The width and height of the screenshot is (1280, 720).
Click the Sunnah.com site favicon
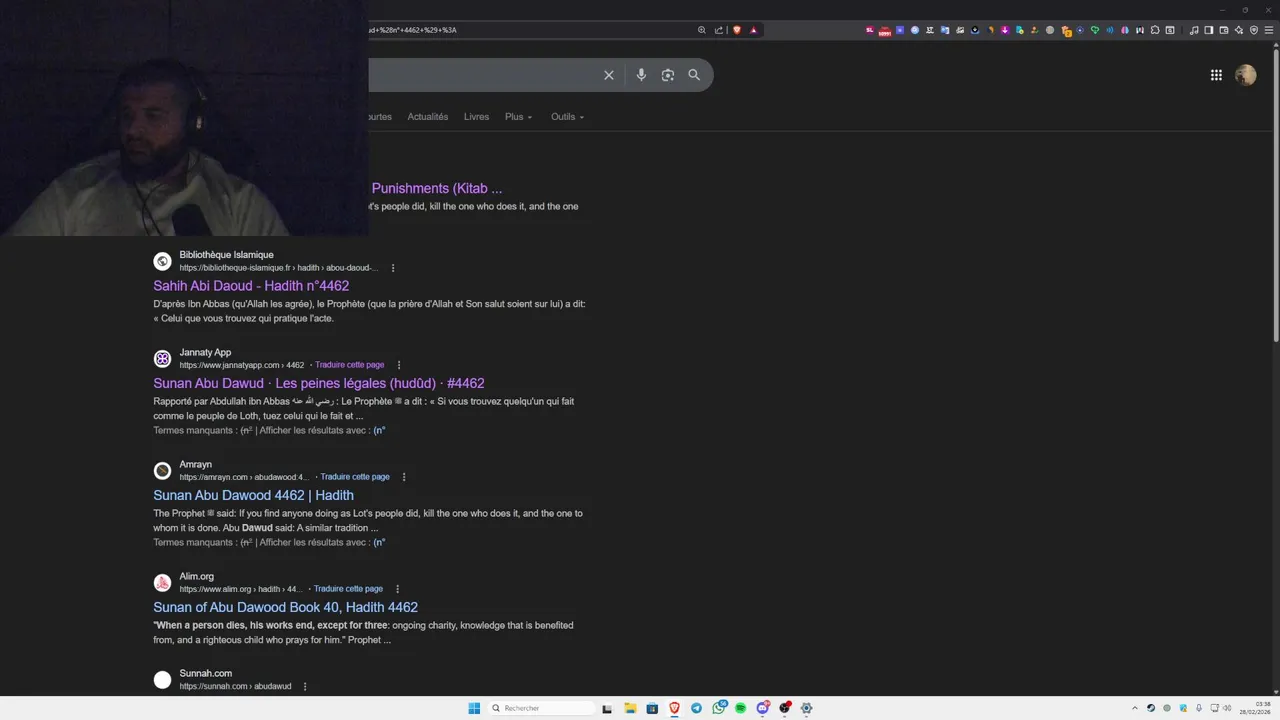(x=162, y=680)
